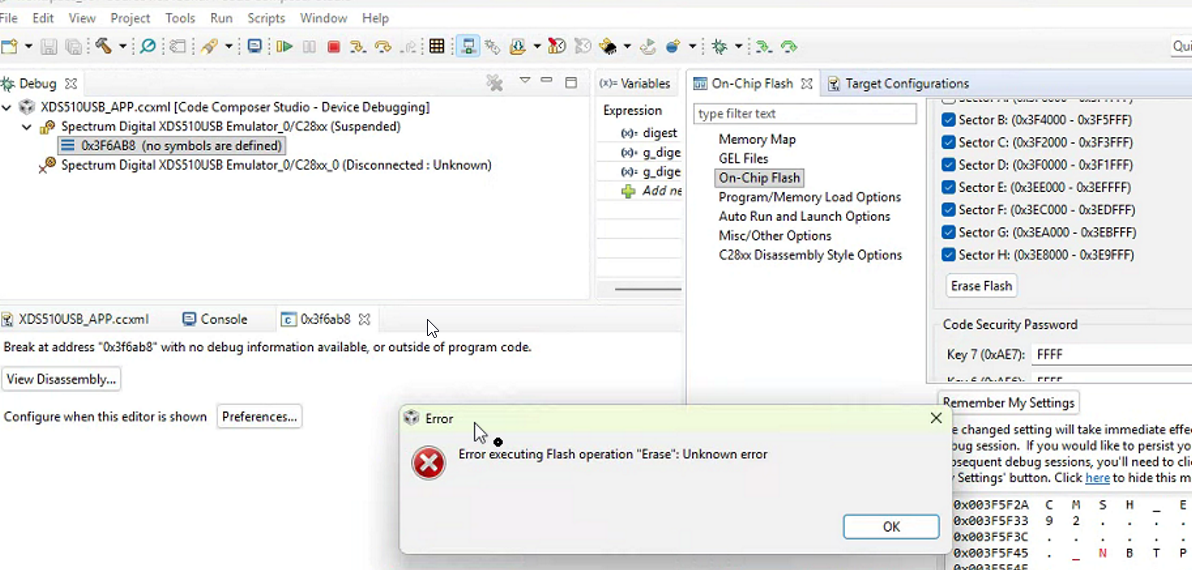Switch to the XDS510USB_APP.ccxml editor tab
Screen dimensions: 1192x570
75,319
